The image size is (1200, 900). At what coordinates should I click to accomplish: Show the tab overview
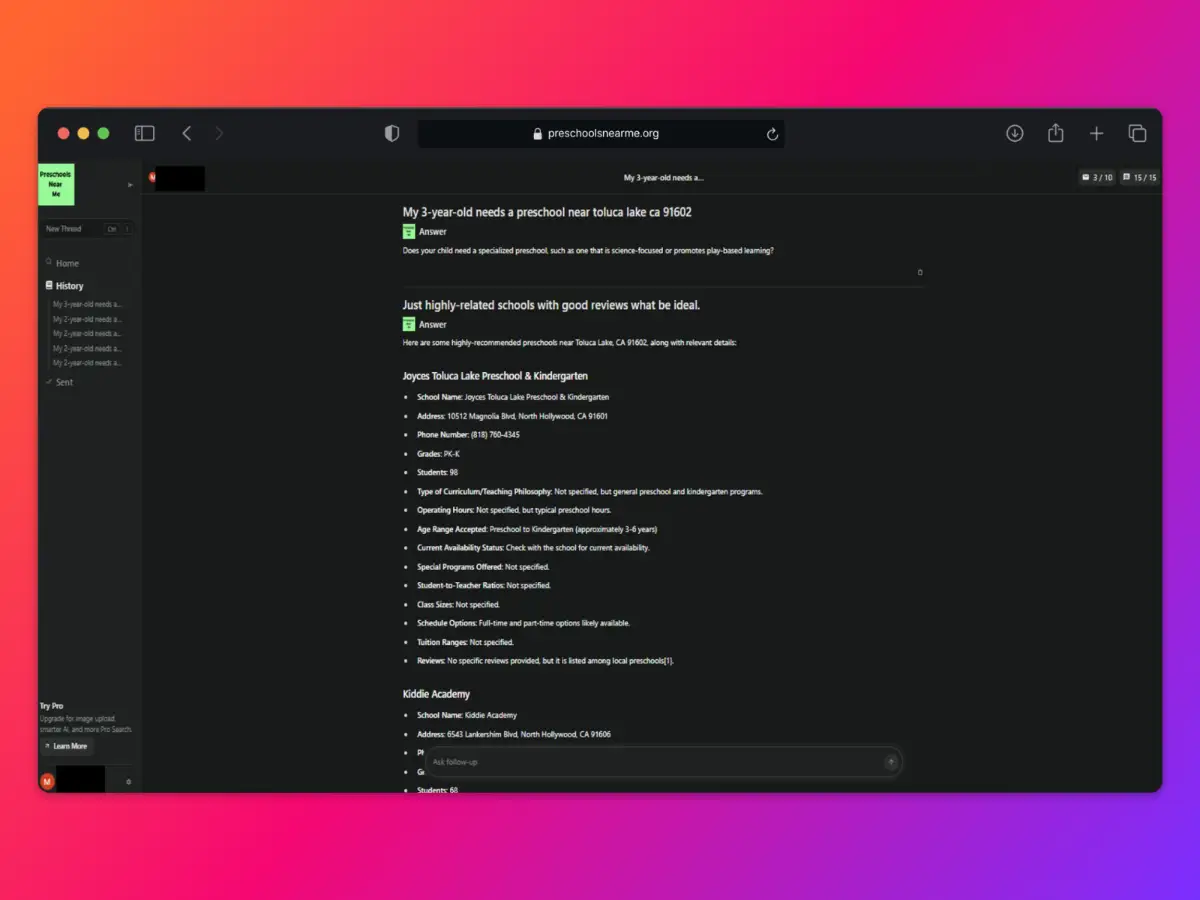(x=1137, y=133)
